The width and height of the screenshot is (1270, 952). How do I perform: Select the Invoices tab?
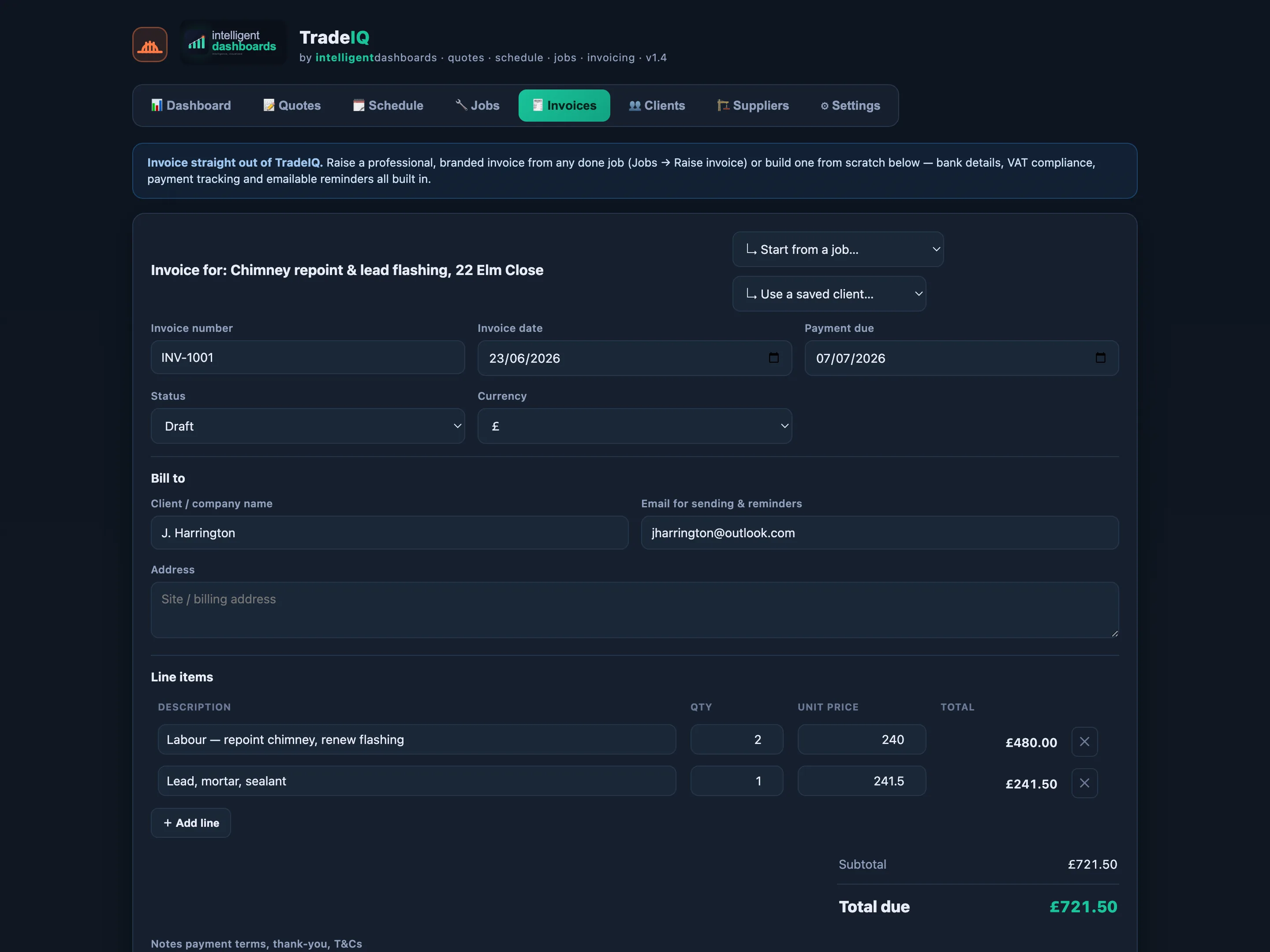[x=564, y=106]
